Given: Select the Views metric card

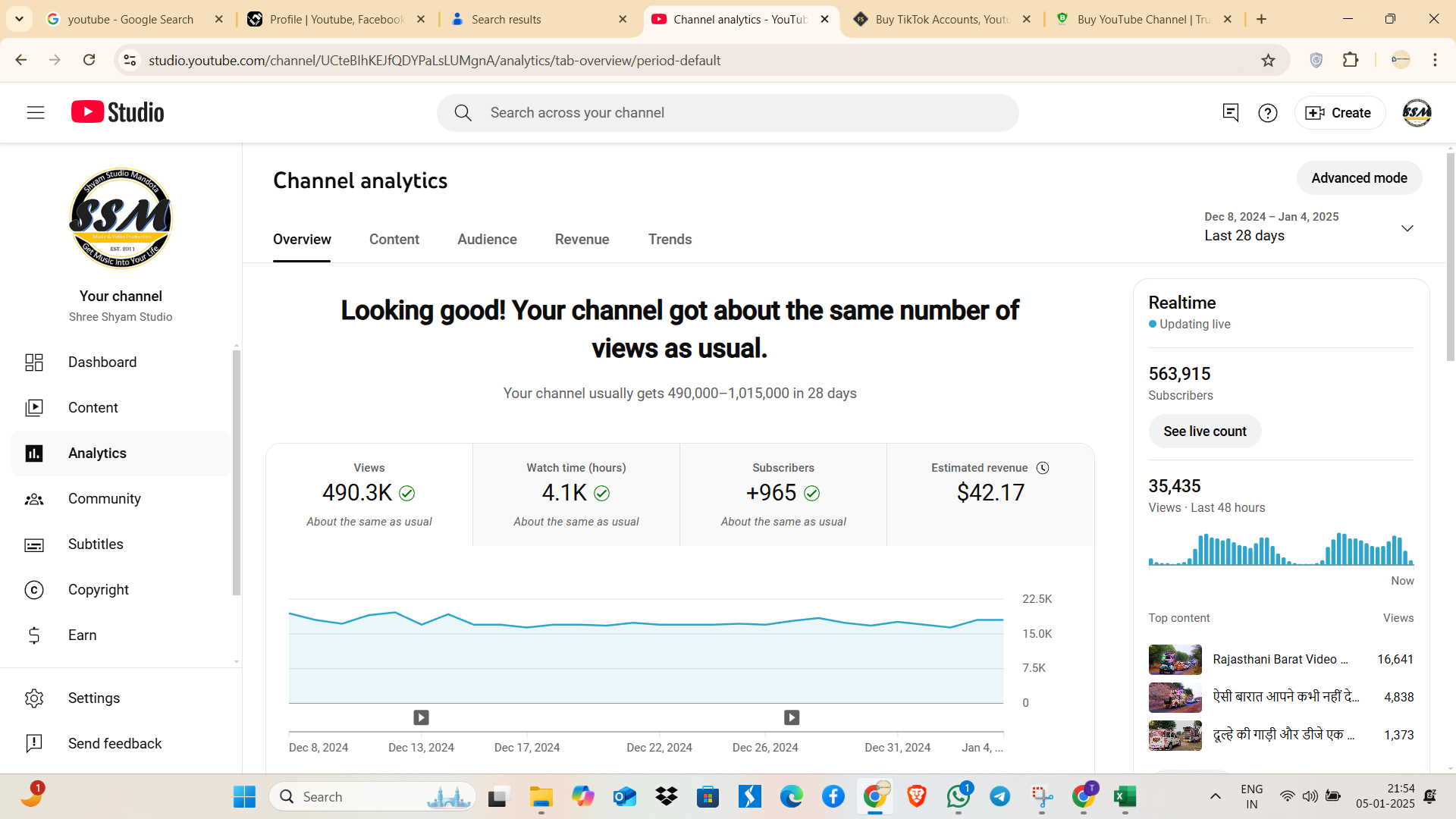Looking at the screenshot, I should click(369, 494).
